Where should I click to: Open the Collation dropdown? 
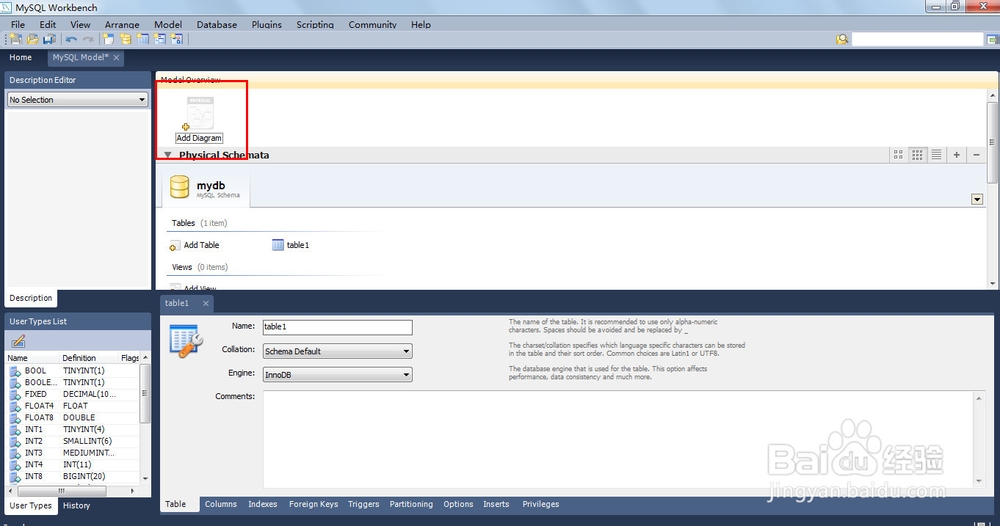[x=337, y=351]
